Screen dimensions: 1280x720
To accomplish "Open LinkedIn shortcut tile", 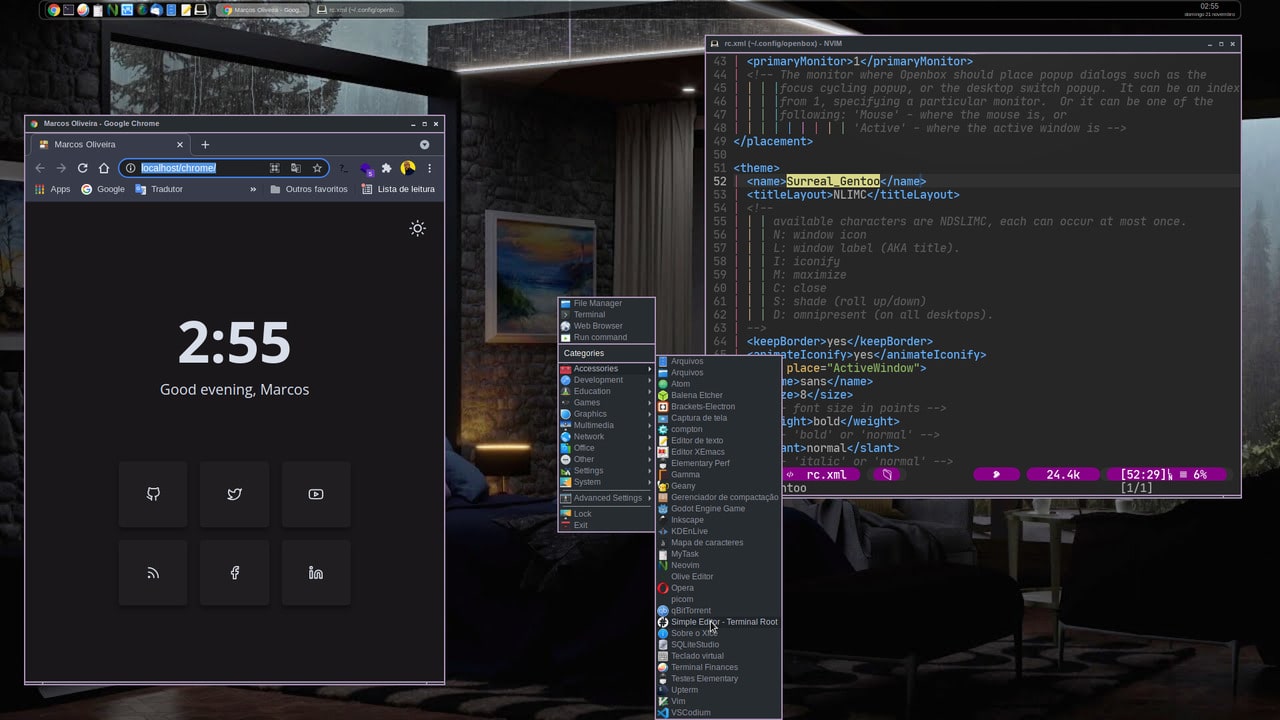I will [x=316, y=573].
